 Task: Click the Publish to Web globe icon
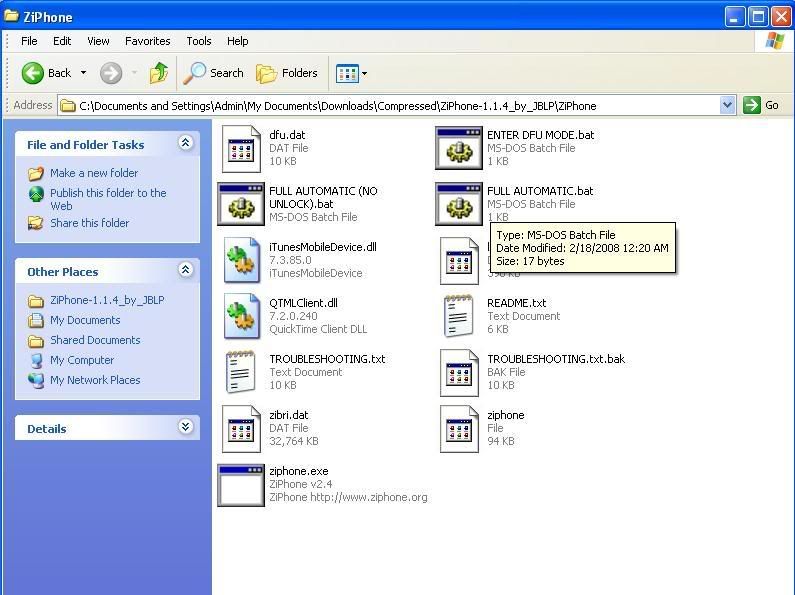(x=36, y=194)
